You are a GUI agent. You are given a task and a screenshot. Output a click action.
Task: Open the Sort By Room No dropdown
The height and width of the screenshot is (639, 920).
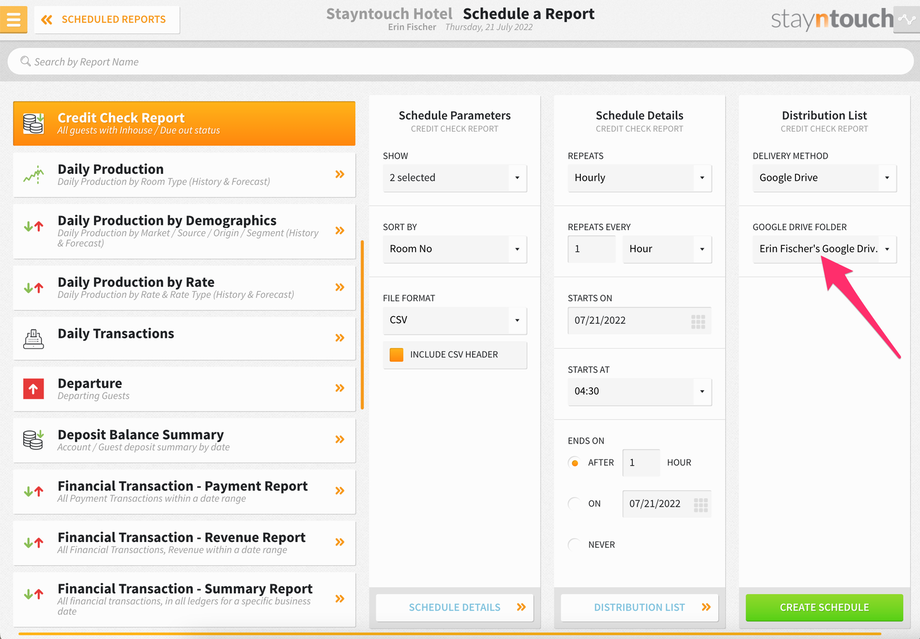coord(455,249)
